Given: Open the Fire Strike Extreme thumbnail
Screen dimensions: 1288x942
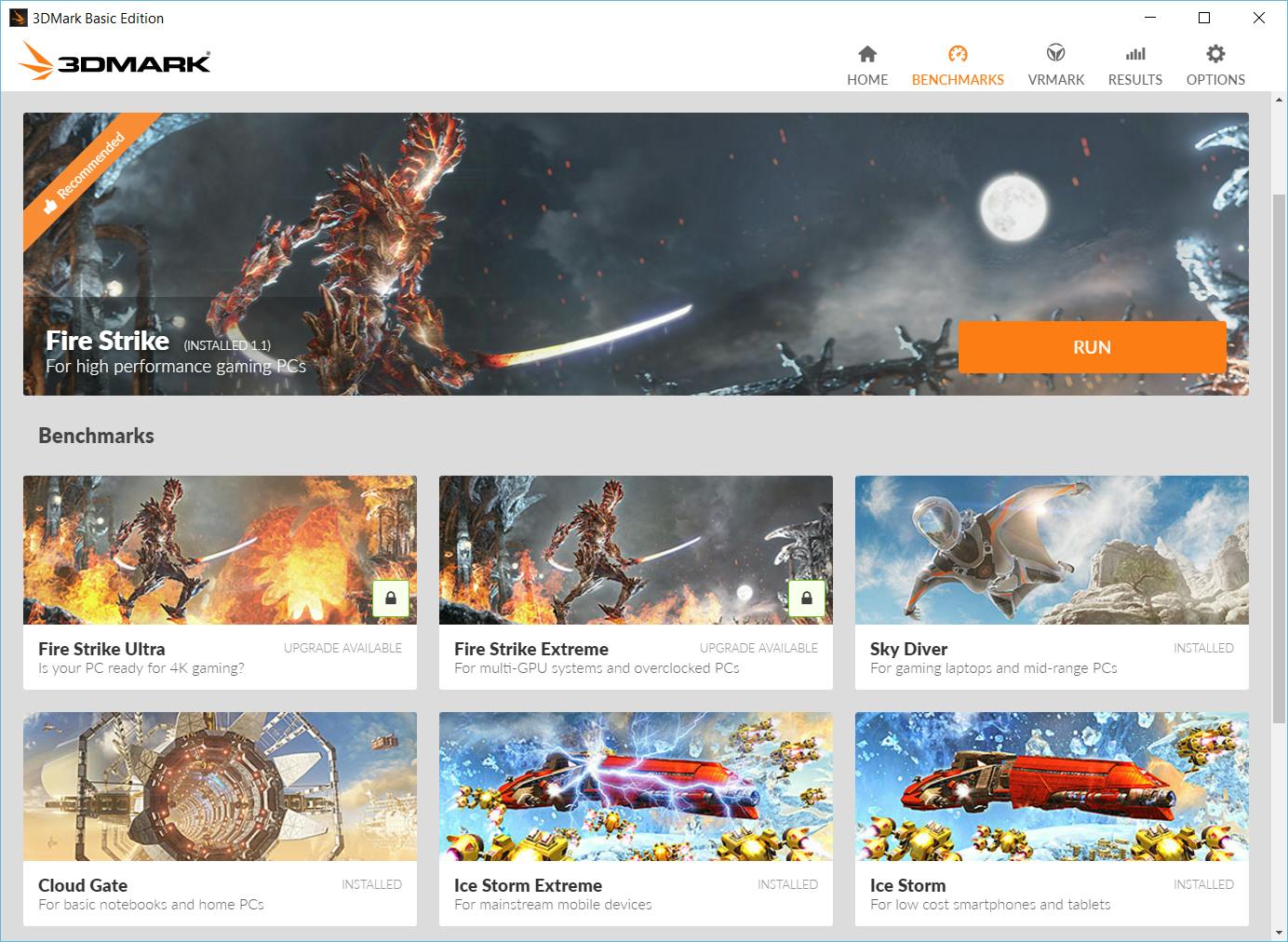Looking at the screenshot, I should point(636,550).
